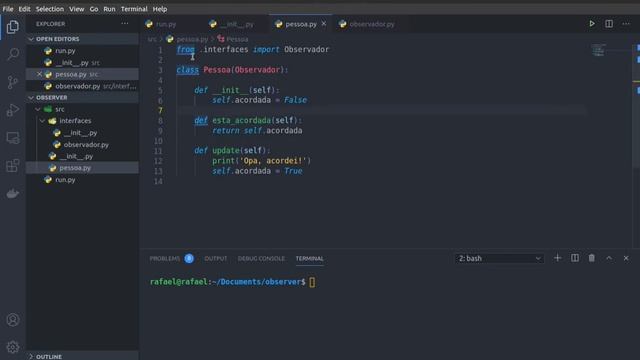Switch to the run.py editor tab
The height and width of the screenshot is (360, 640).
167,24
